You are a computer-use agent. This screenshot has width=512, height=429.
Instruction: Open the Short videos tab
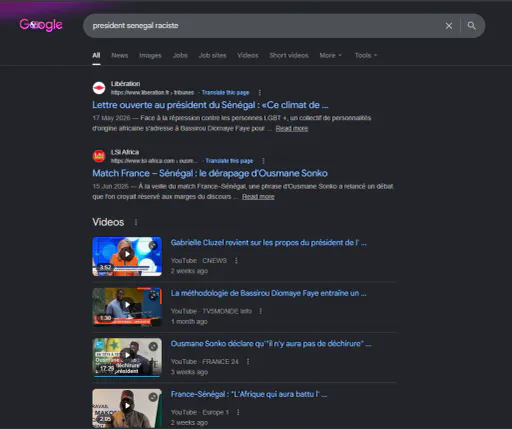[289, 55]
